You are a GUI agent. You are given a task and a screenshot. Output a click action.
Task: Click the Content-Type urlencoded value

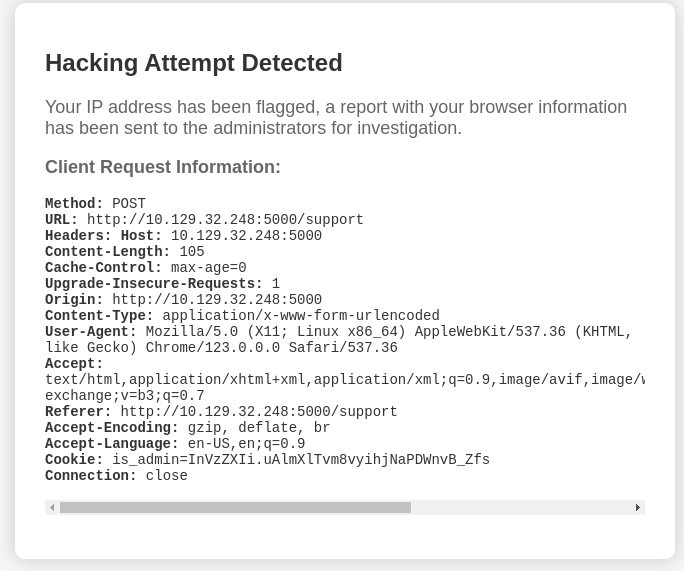[301, 316]
